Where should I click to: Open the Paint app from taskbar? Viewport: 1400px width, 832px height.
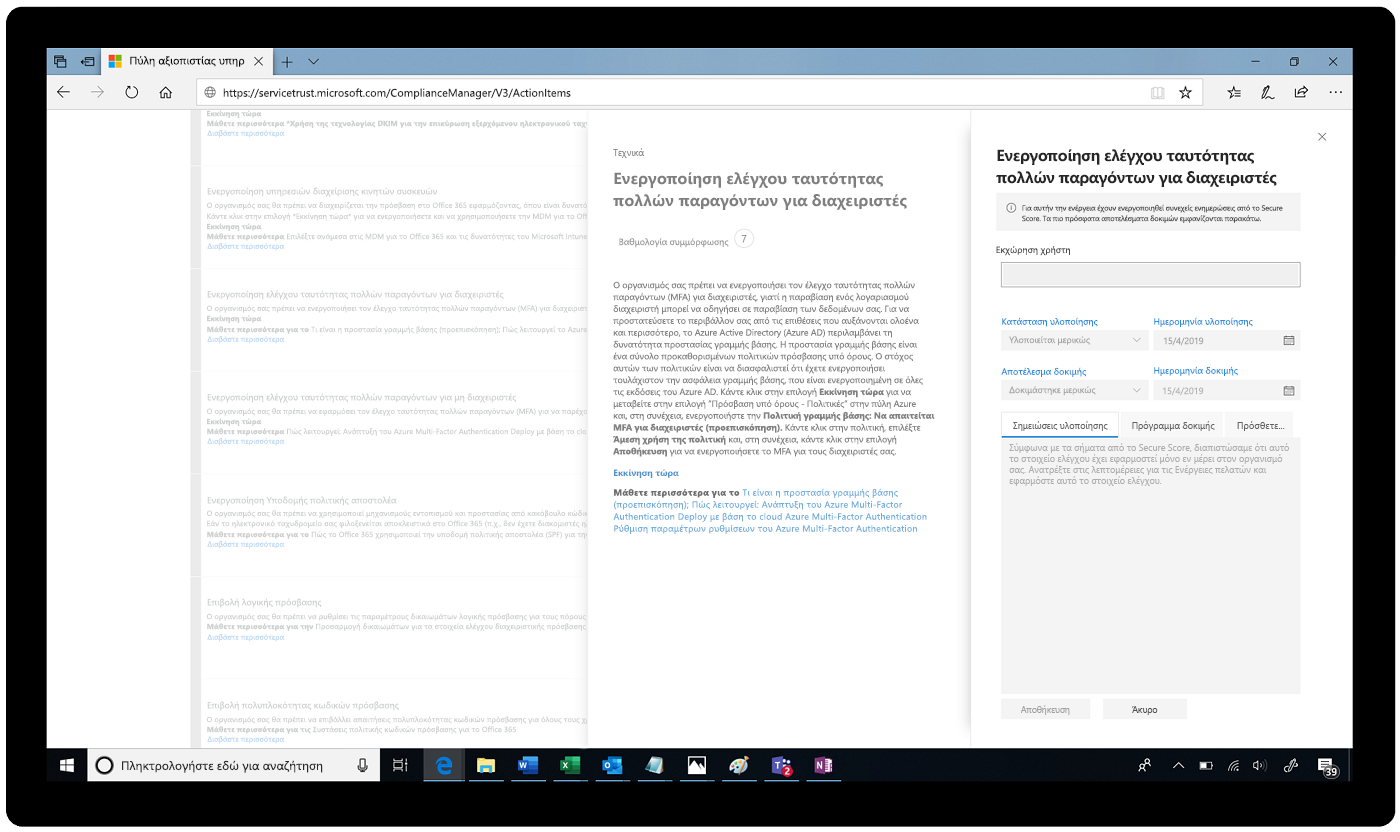pos(739,766)
